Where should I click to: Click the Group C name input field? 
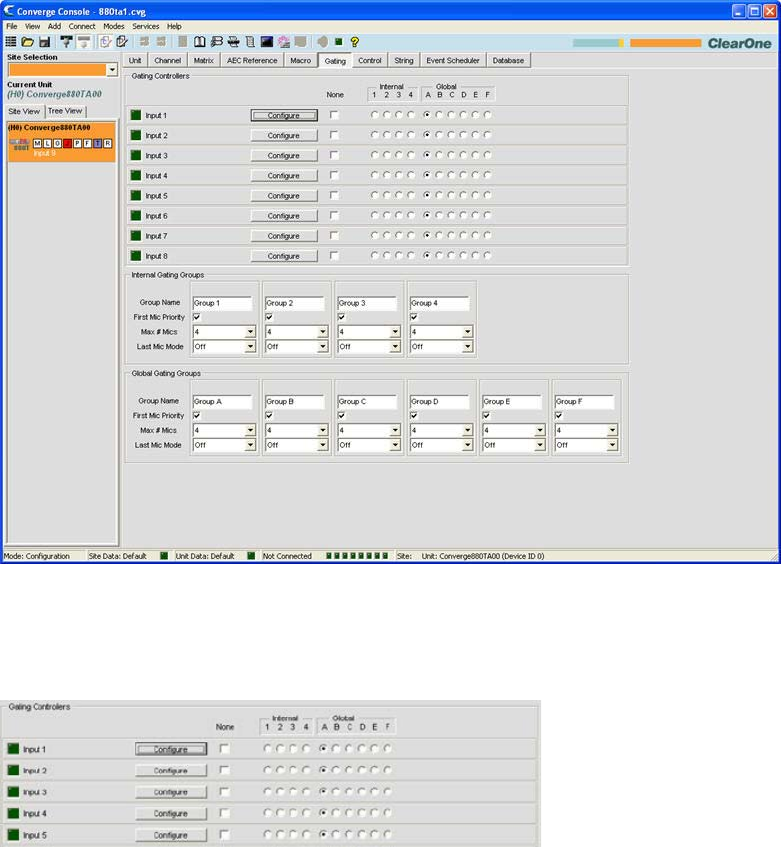[367, 401]
